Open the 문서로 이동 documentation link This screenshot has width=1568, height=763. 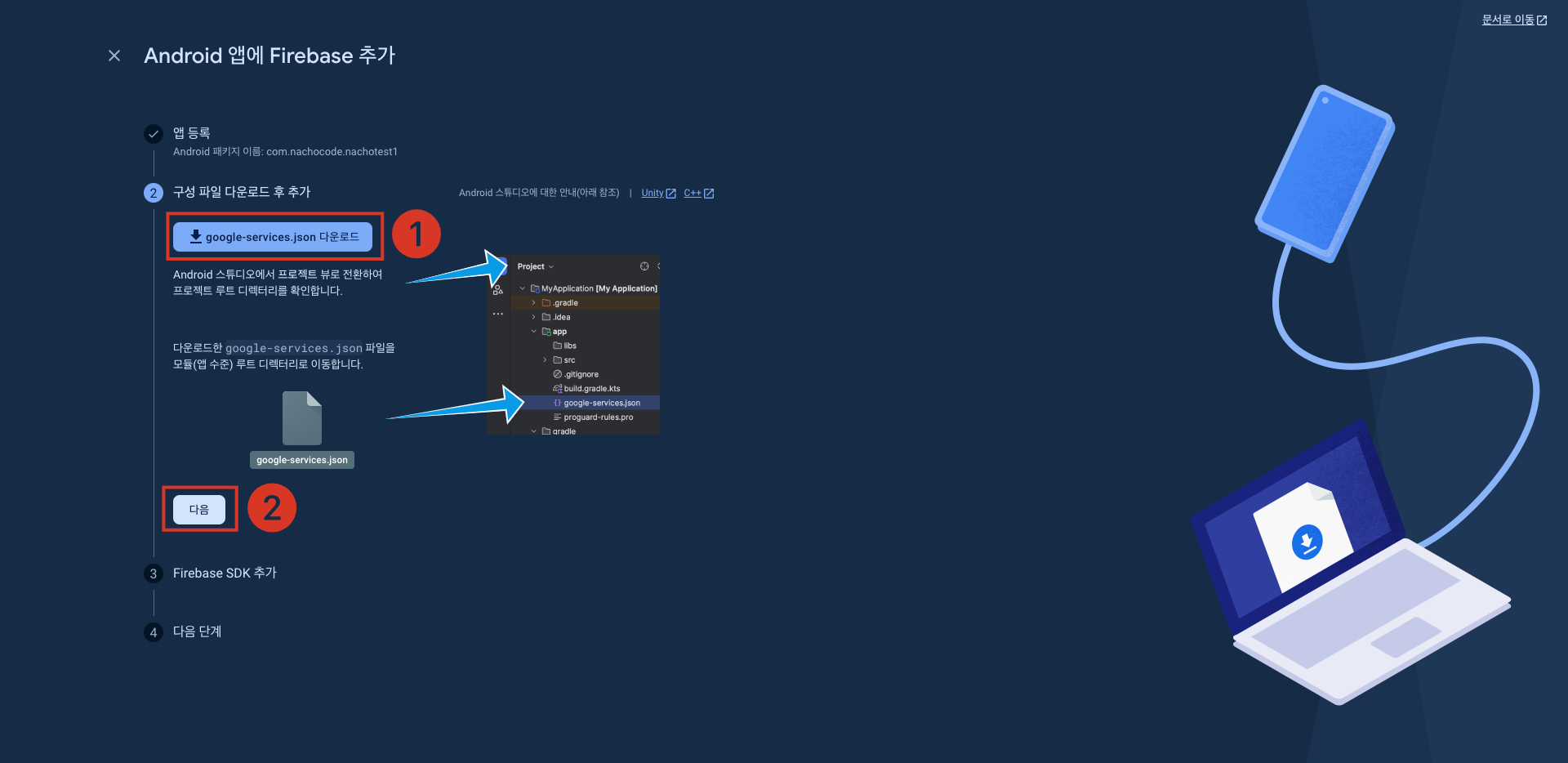(x=1514, y=20)
